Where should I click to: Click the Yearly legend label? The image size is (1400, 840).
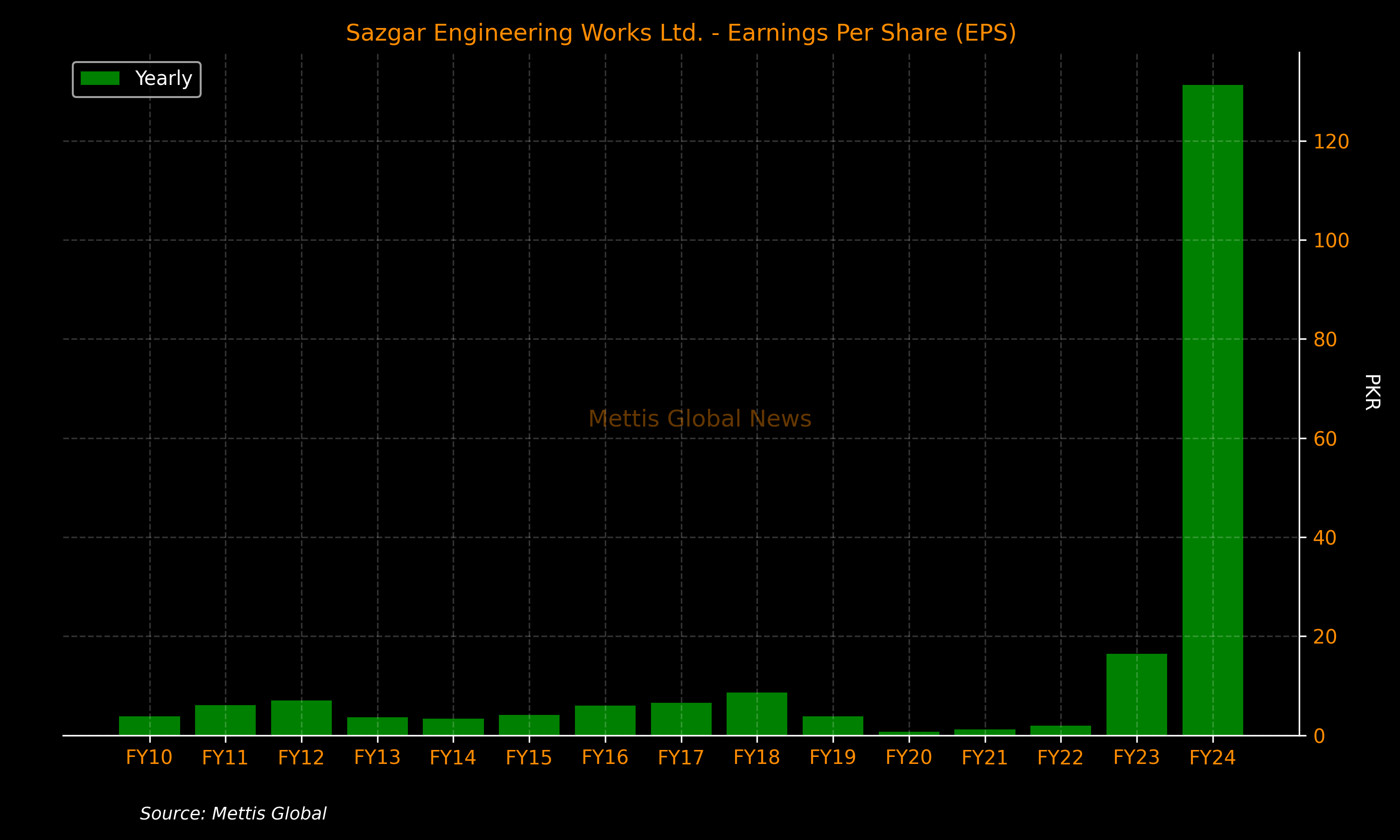tap(163, 78)
